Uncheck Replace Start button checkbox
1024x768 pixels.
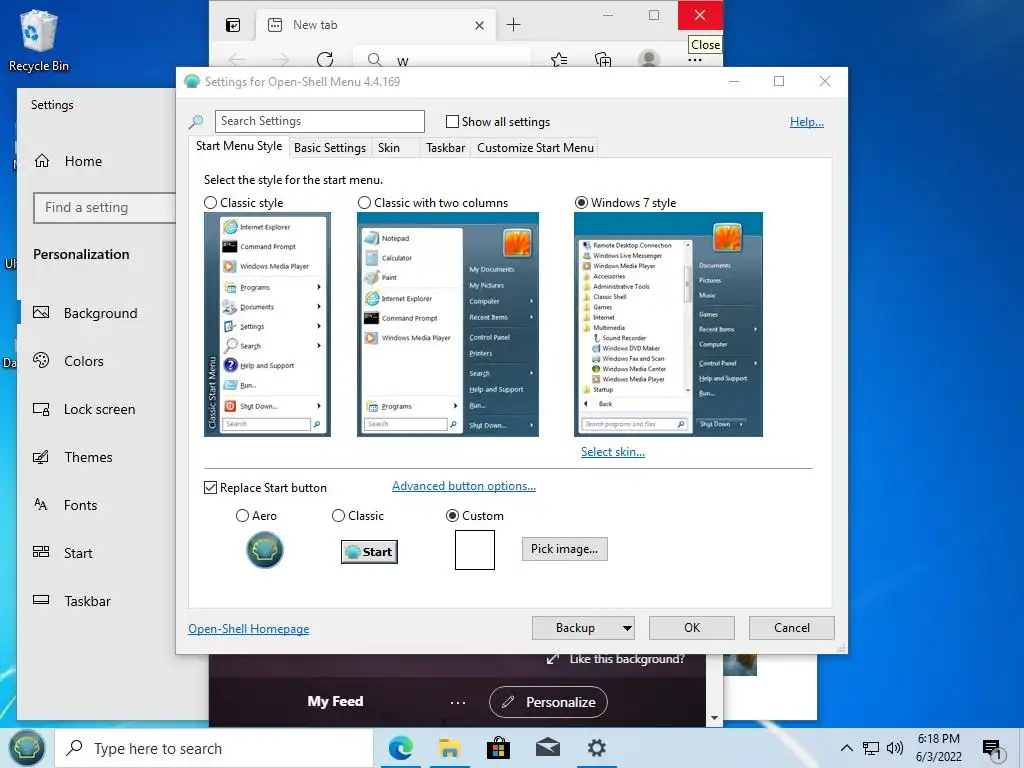210,488
